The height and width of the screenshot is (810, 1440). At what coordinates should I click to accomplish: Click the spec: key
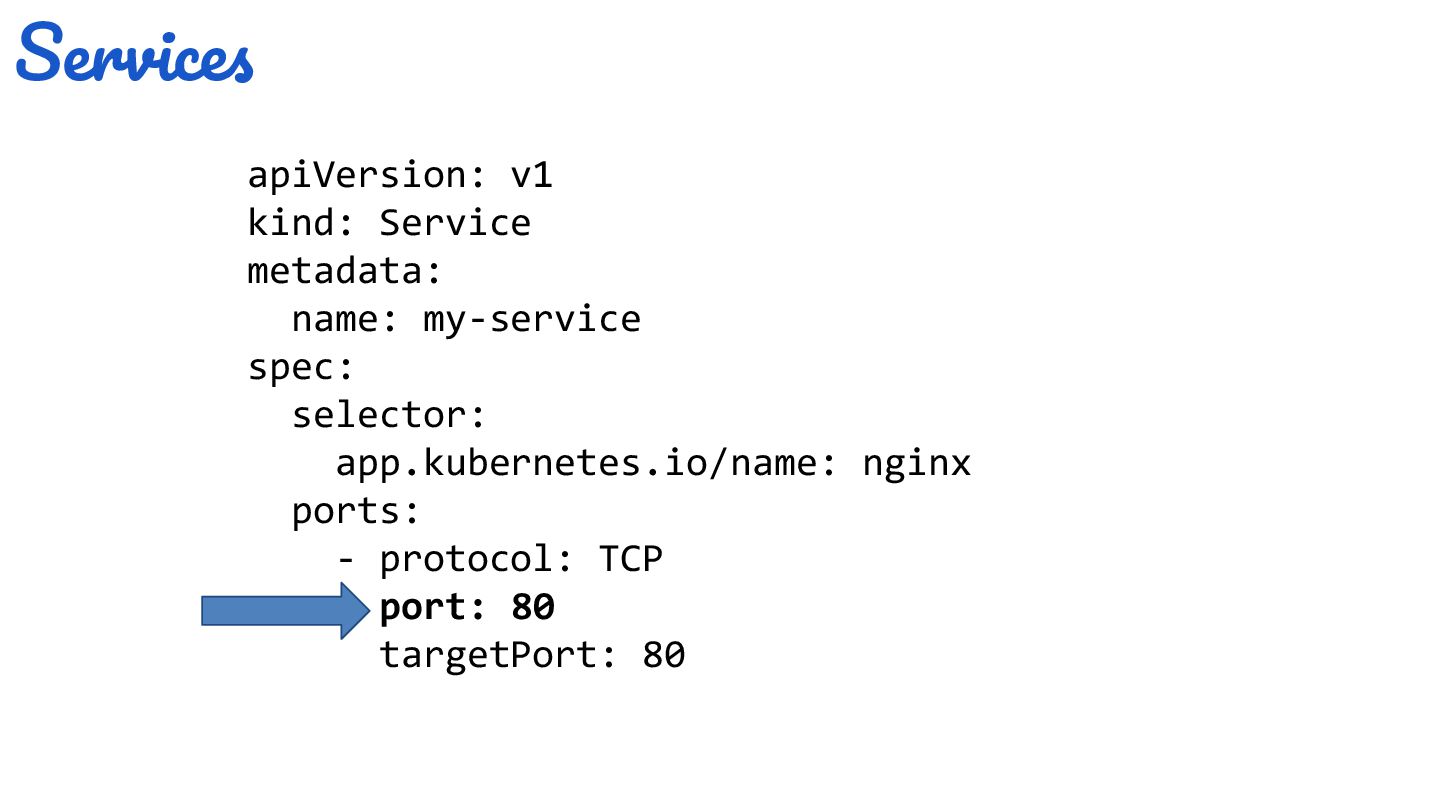[x=301, y=367]
